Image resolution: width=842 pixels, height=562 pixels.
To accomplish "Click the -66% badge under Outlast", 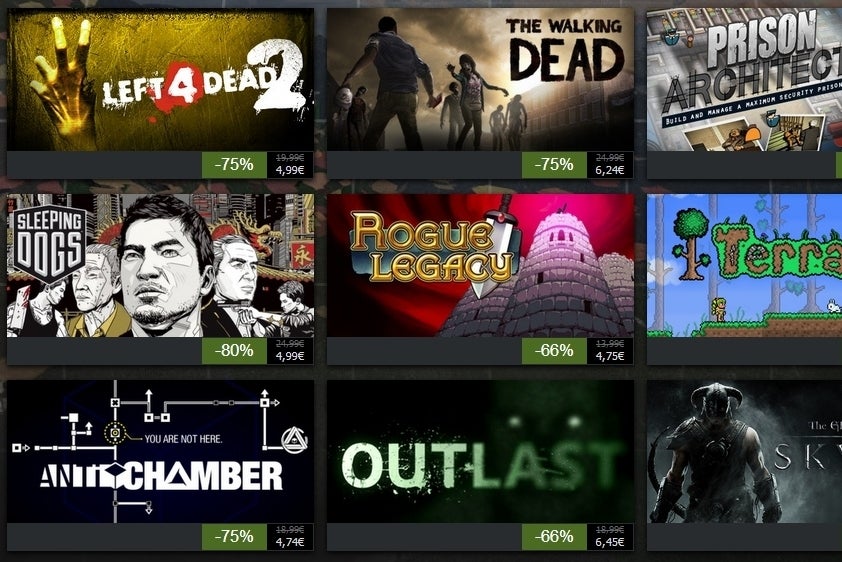I will point(554,537).
